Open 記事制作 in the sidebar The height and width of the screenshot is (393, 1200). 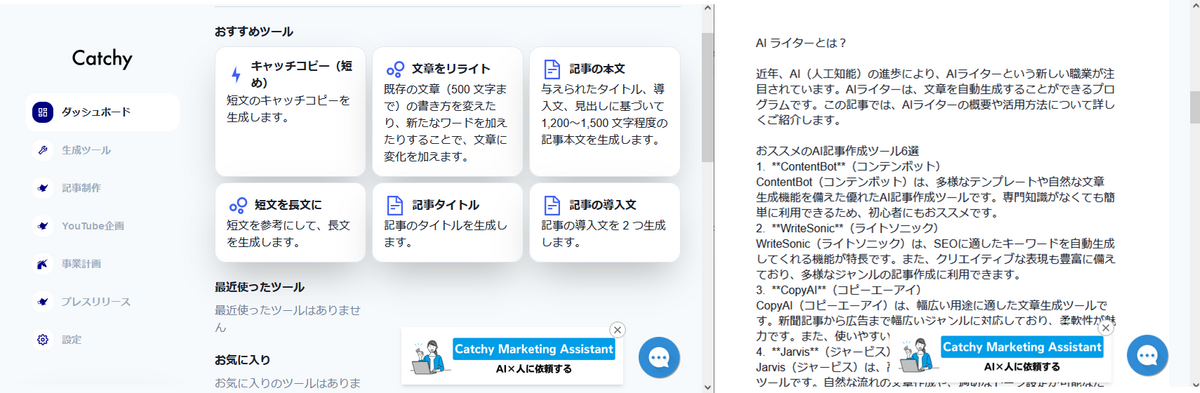coord(81,188)
